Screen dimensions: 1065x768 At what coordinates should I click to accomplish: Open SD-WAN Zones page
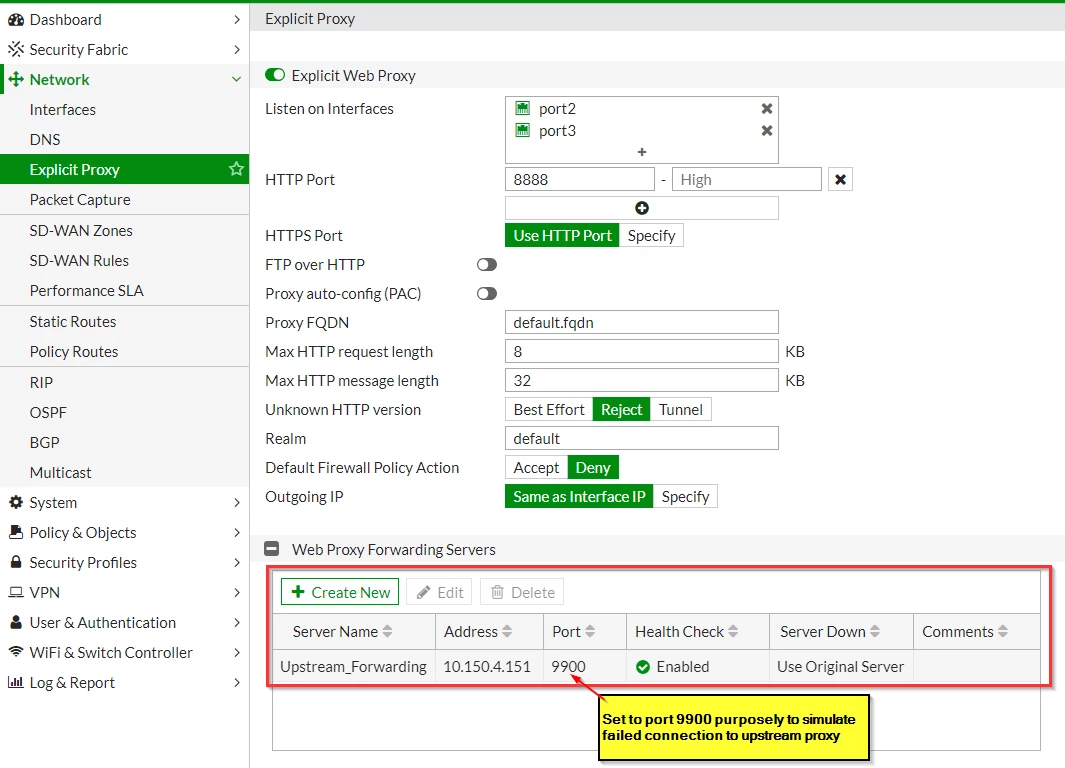[x=125, y=230]
